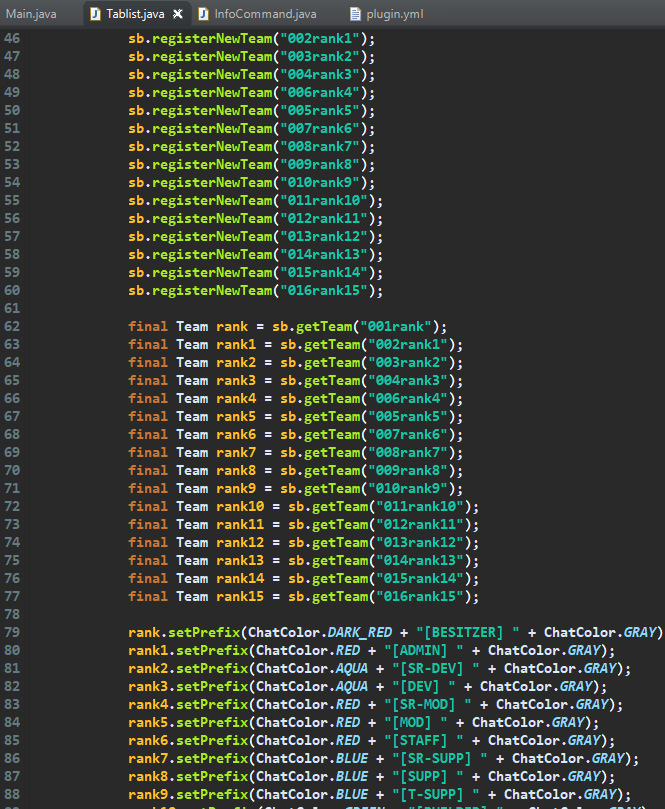Close the Tablist.java tab

178,14
